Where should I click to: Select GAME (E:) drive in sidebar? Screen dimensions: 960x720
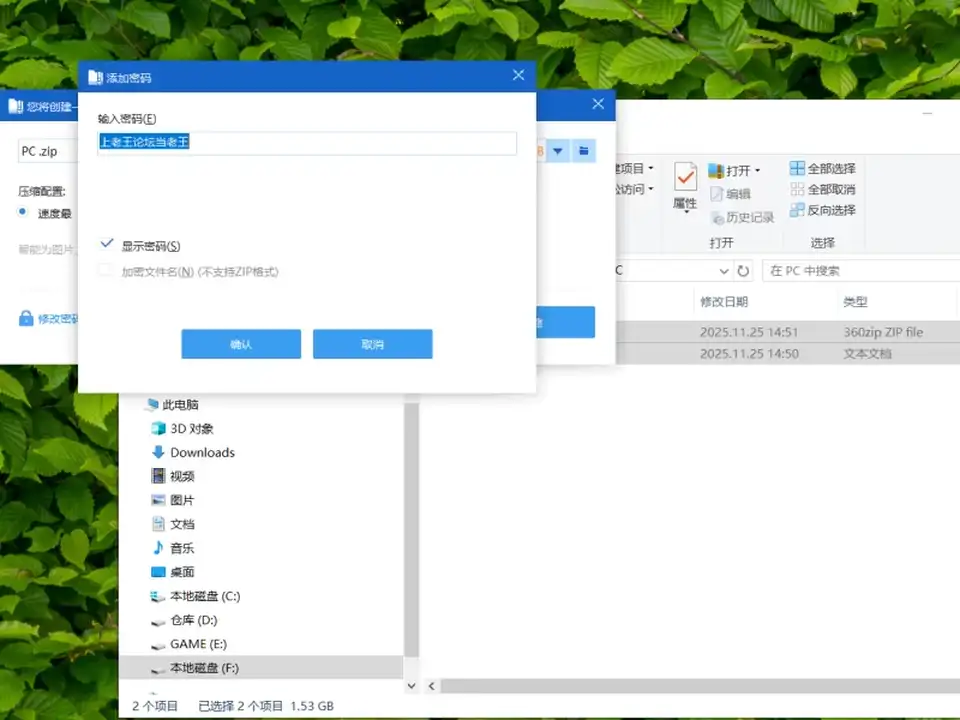(189, 644)
